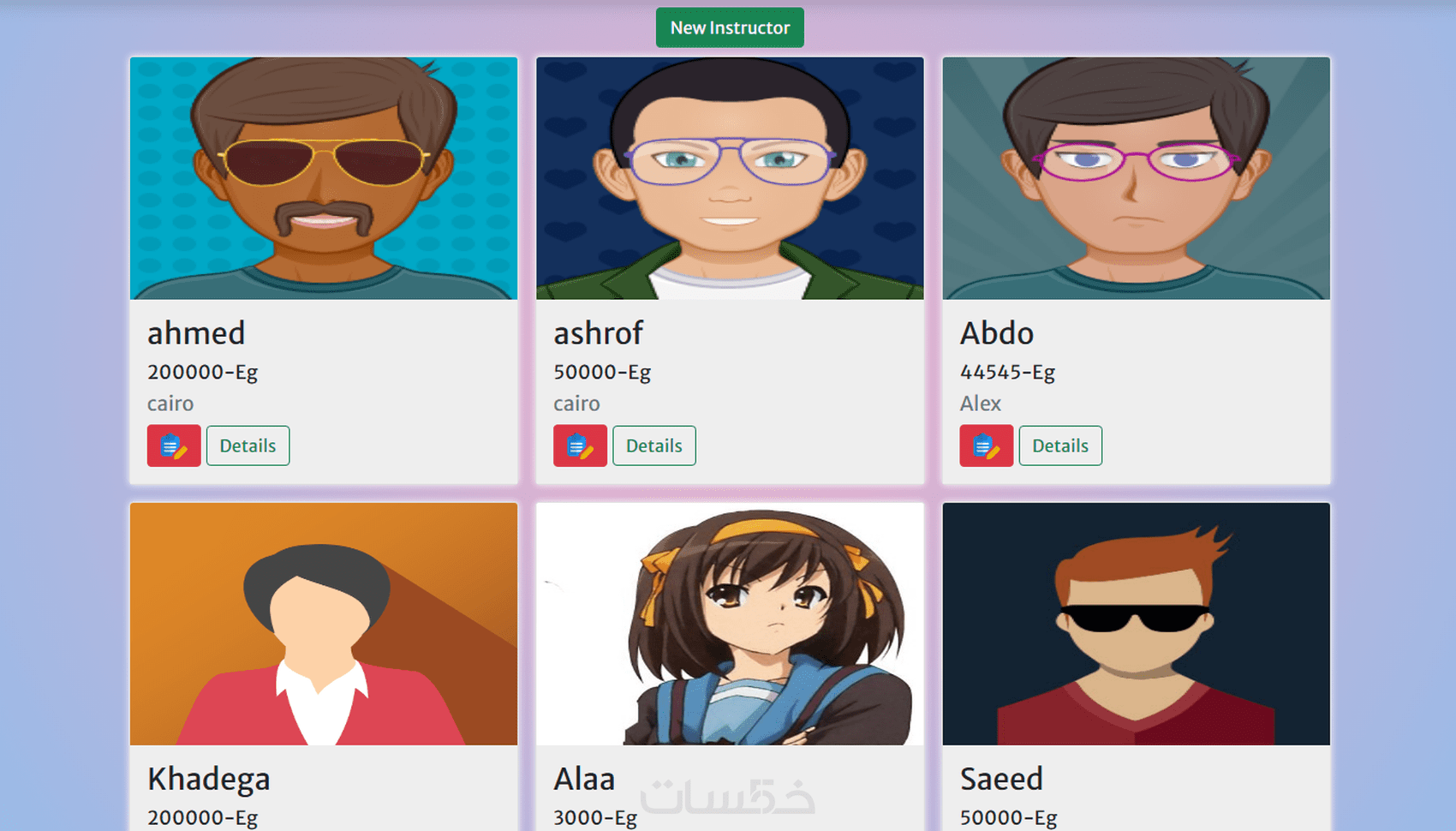The image size is (1456, 831).
Task: Click the ahmed name heading
Action: coord(196,333)
